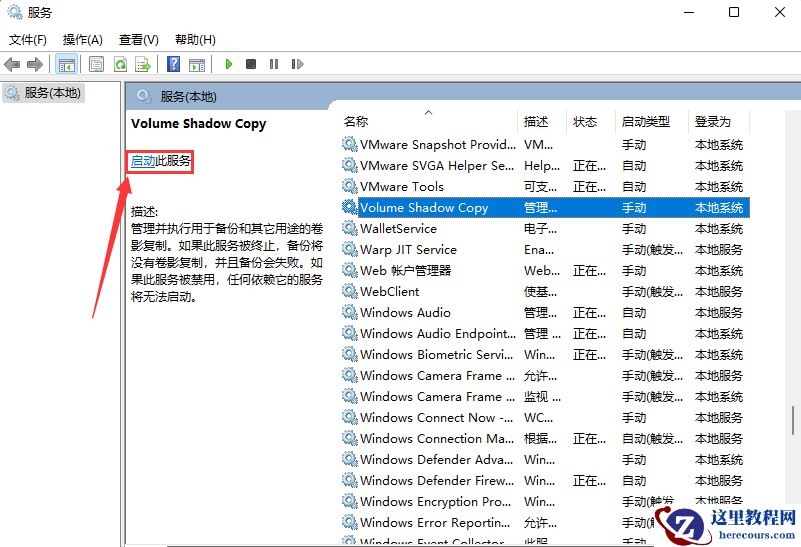Toggle the show/hide console tree icon

click(67, 64)
